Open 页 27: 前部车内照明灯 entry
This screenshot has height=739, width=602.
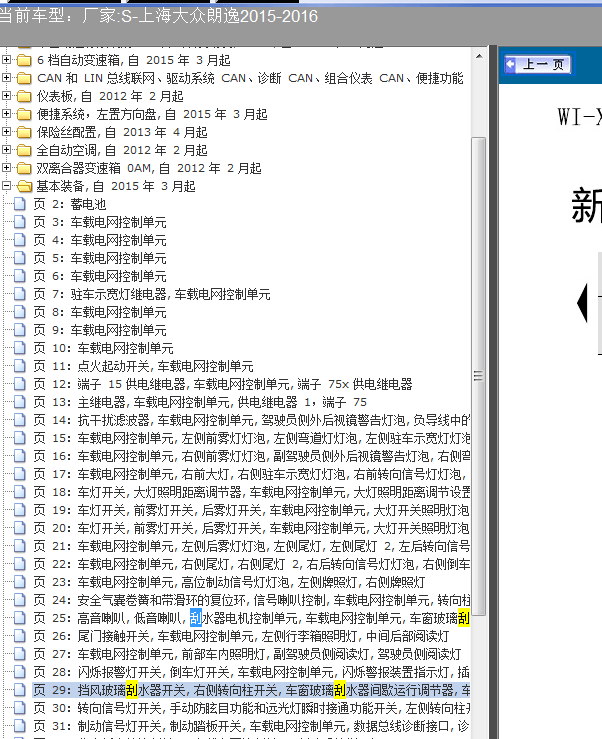(247, 654)
